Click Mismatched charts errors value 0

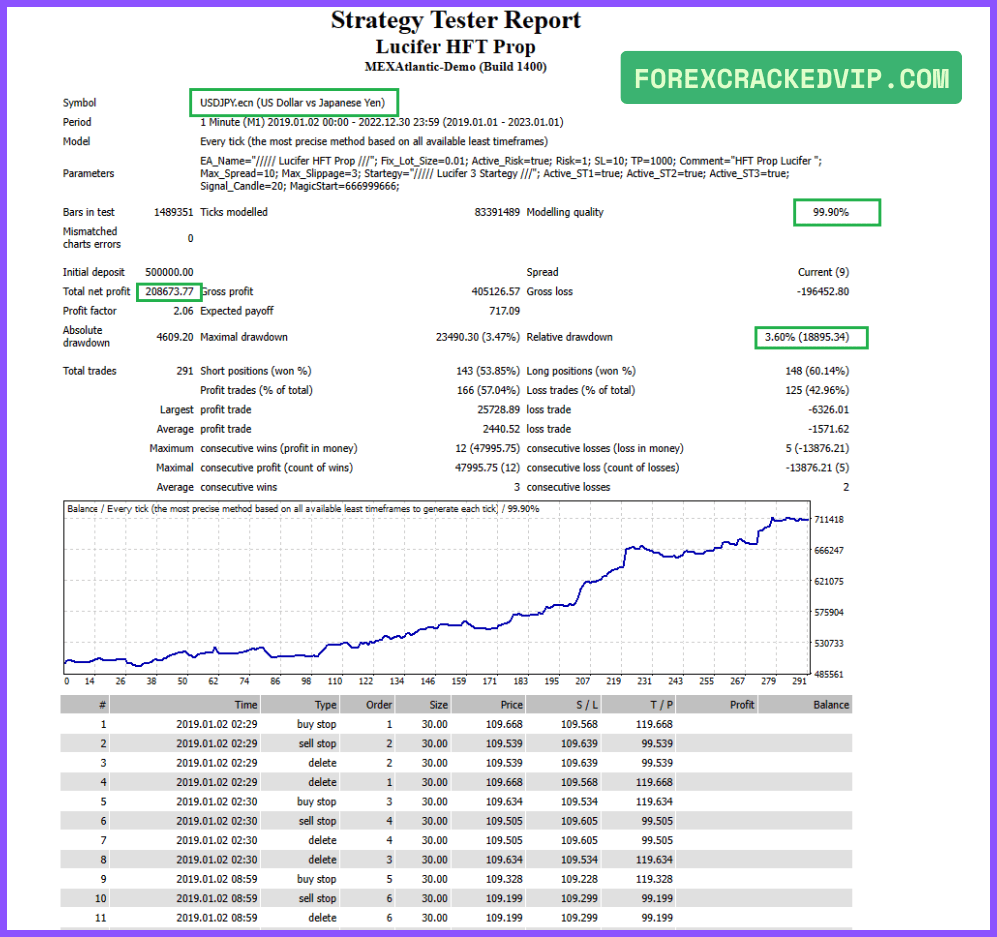(x=190, y=238)
